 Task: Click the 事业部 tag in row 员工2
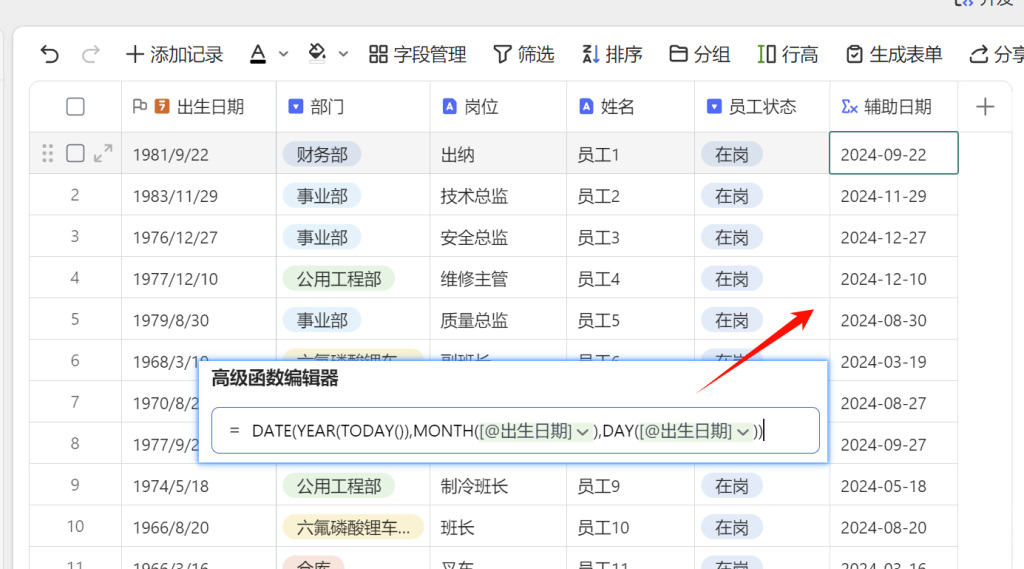322,196
